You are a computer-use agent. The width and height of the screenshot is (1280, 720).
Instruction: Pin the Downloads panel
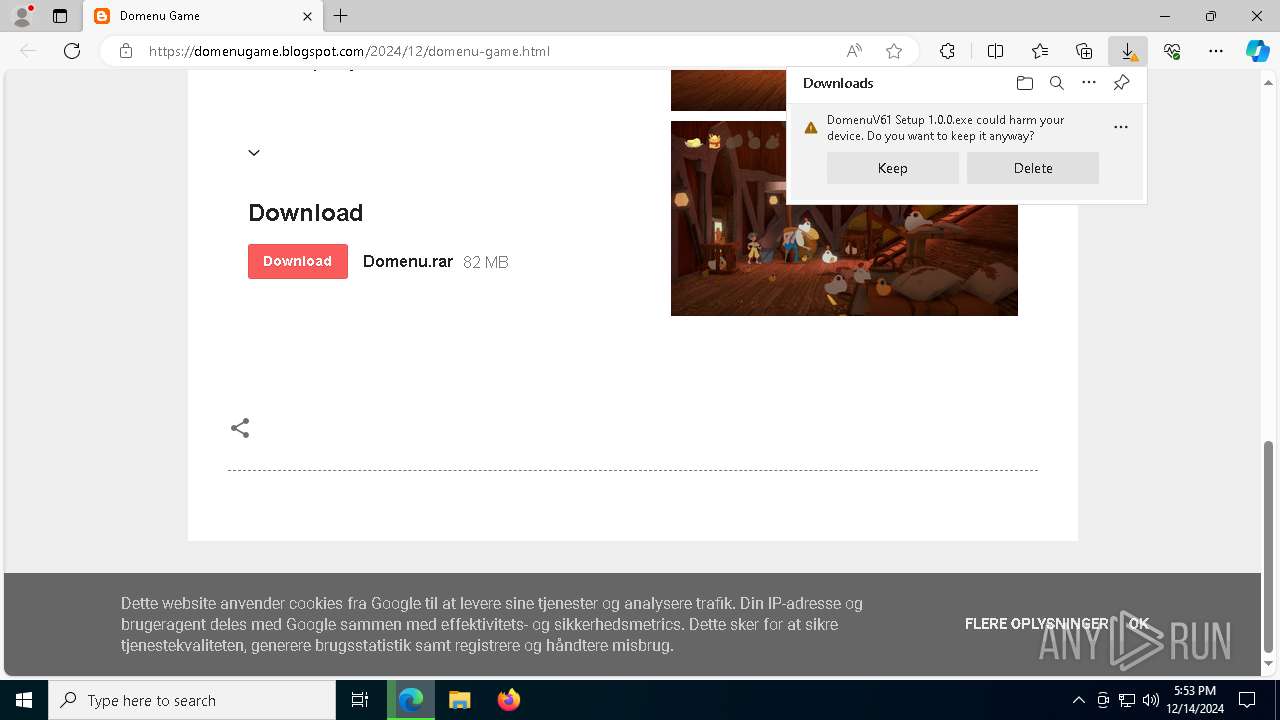coord(1121,83)
